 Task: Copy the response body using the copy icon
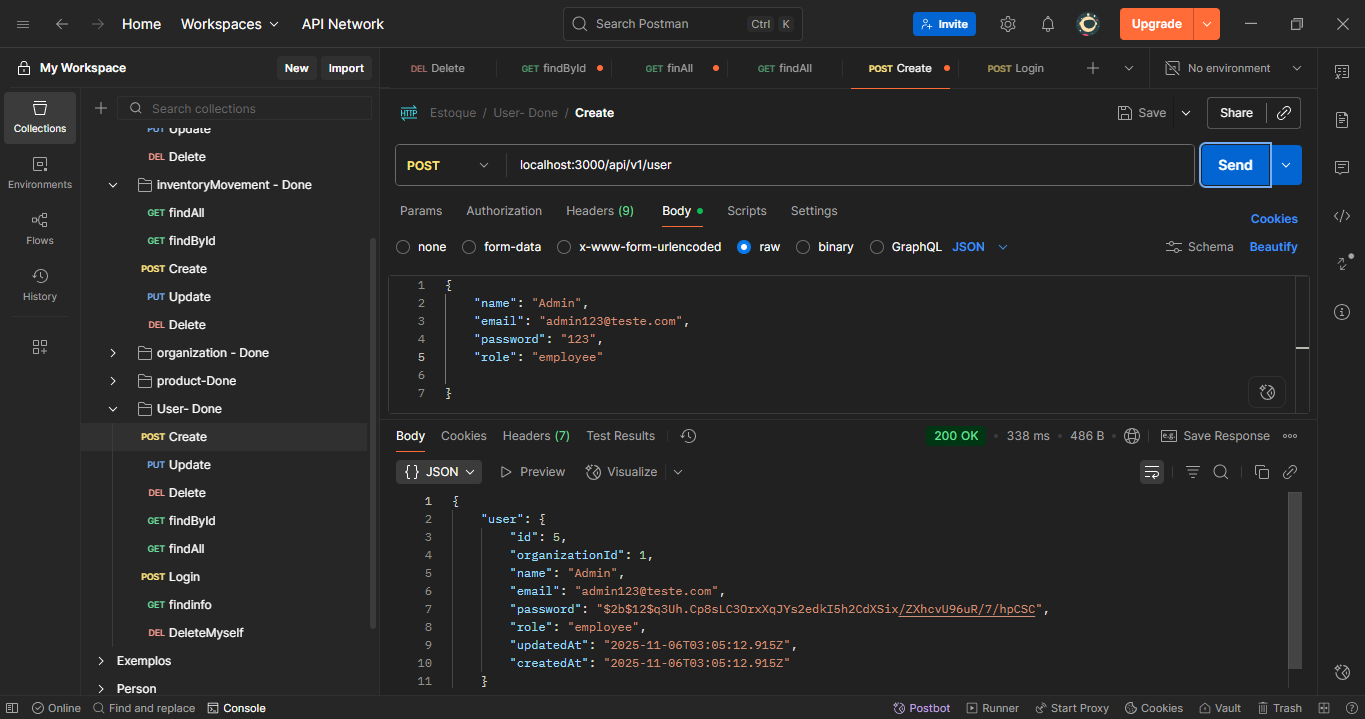(1261, 472)
